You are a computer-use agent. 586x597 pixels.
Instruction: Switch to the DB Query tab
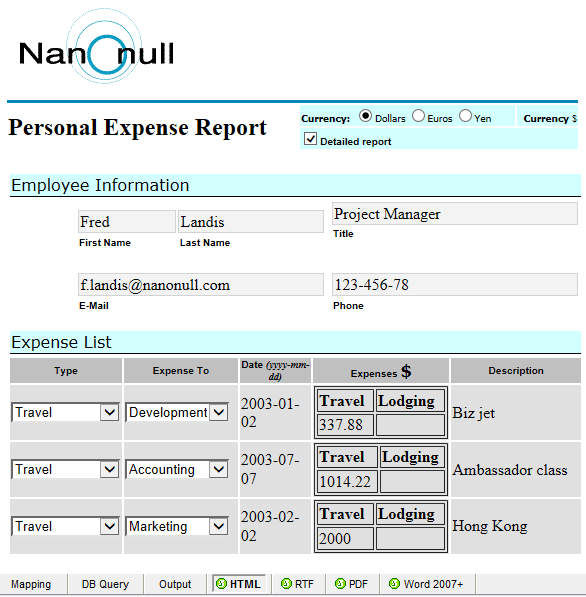(x=105, y=584)
